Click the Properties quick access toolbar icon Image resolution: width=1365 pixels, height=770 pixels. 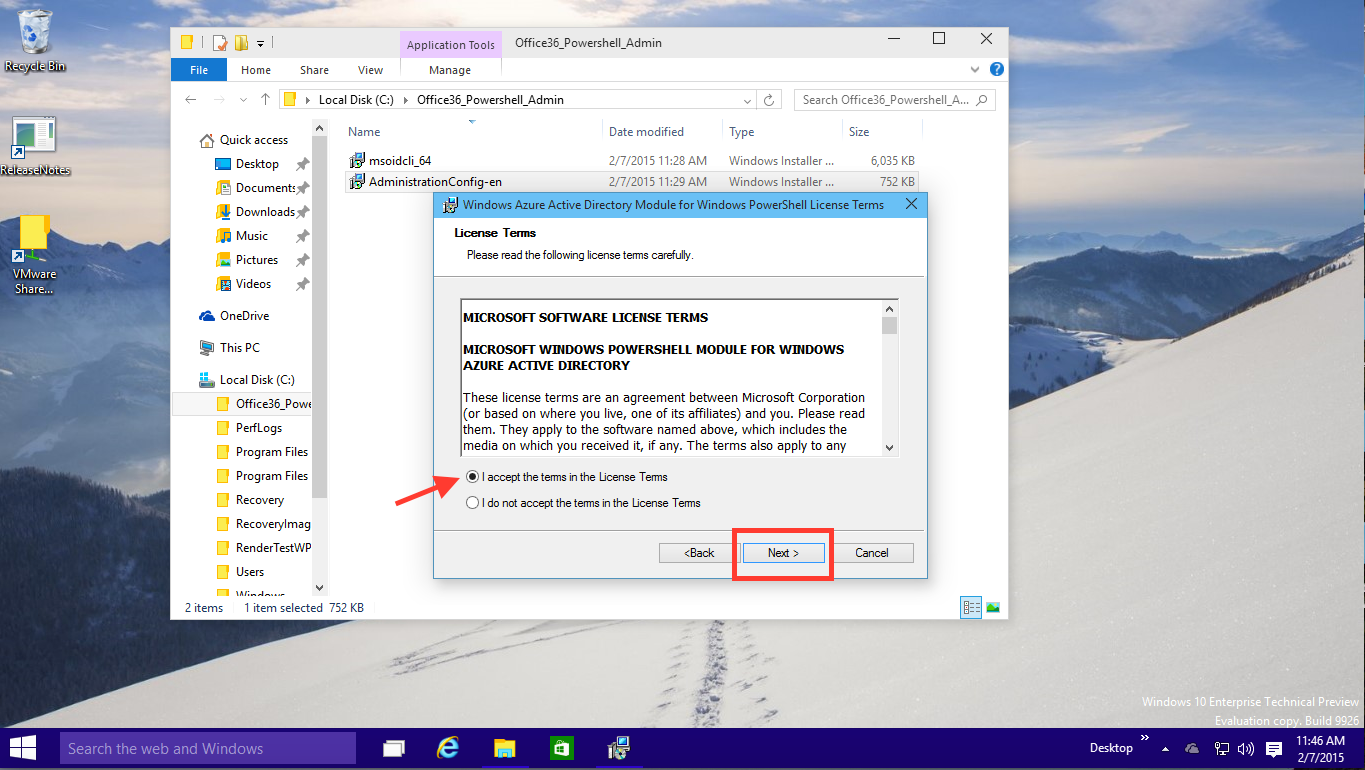coord(219,42)
